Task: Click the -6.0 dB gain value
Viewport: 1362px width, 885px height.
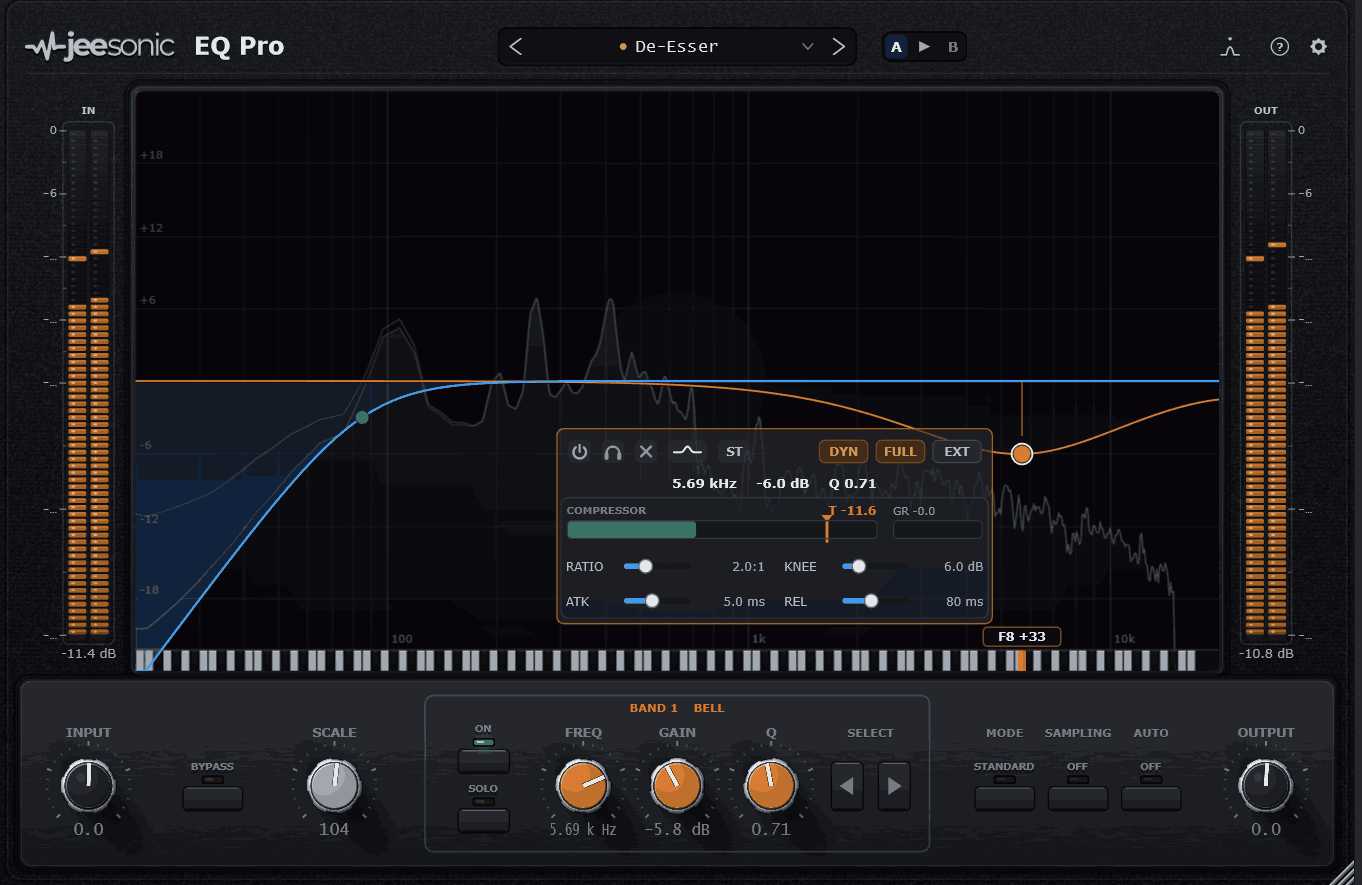Action: (782, 483)
